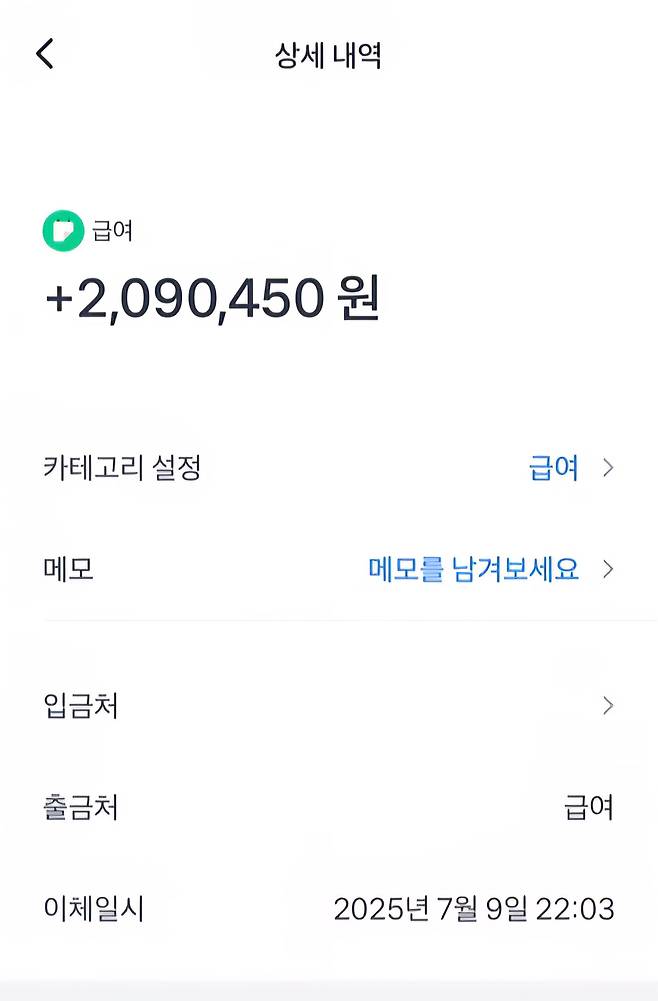Tap the back arrow to return
The height and width of the screenshot is (1001, 658).
[44, 54]
